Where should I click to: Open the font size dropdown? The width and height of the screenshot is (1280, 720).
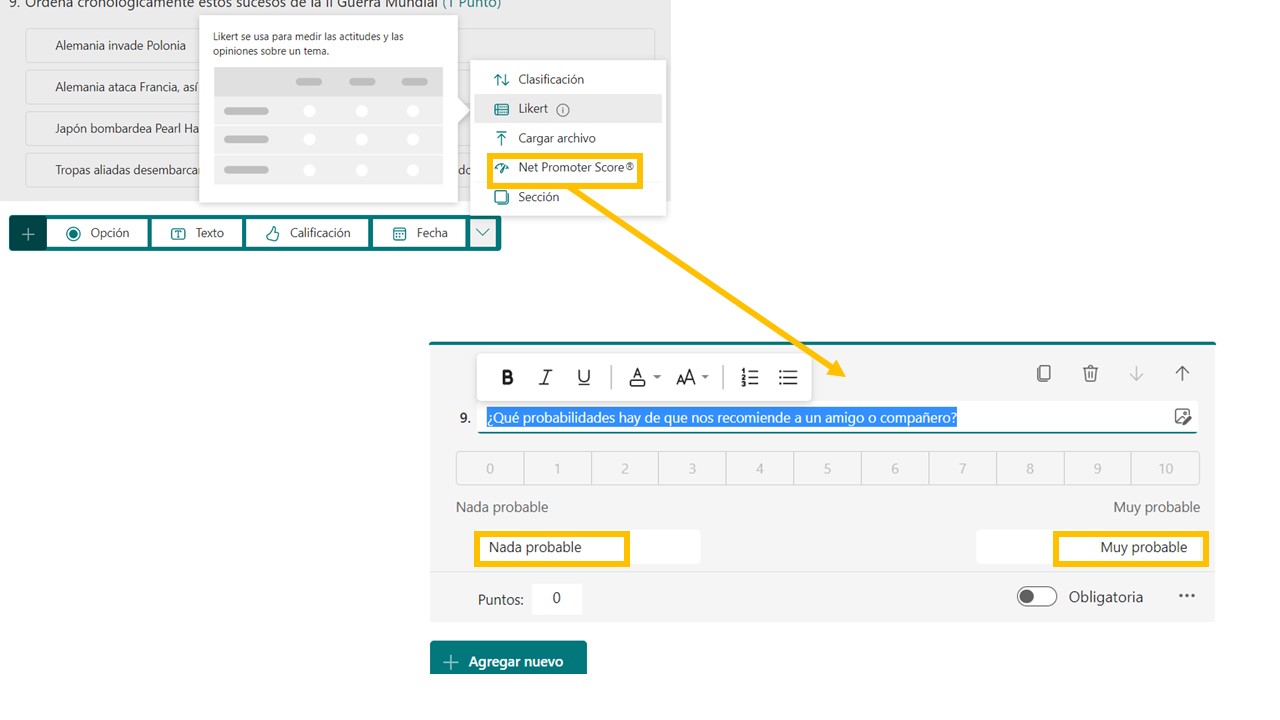pyautogui.click(x=692, y=377)
